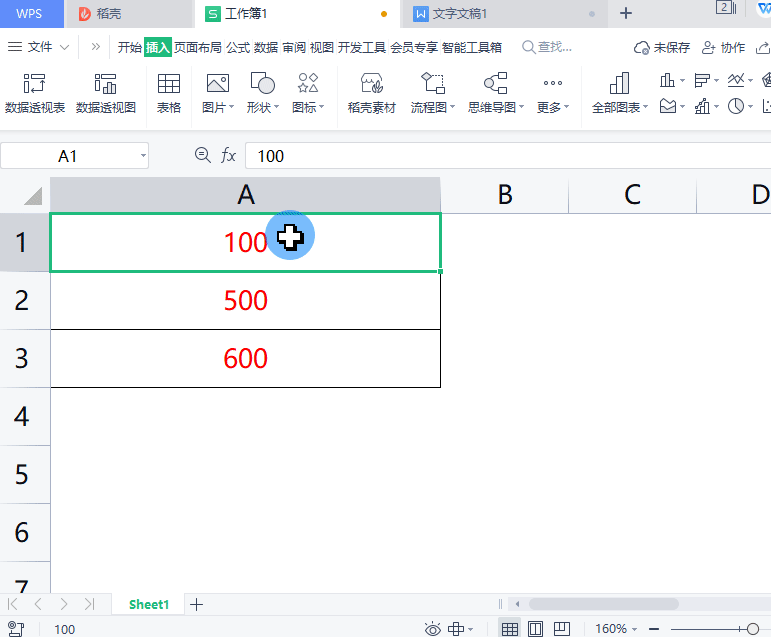This screenshot has height=637, width=771.
Task: Insert a PivotTable (数据透视表)
Action: tap(35, 93)
